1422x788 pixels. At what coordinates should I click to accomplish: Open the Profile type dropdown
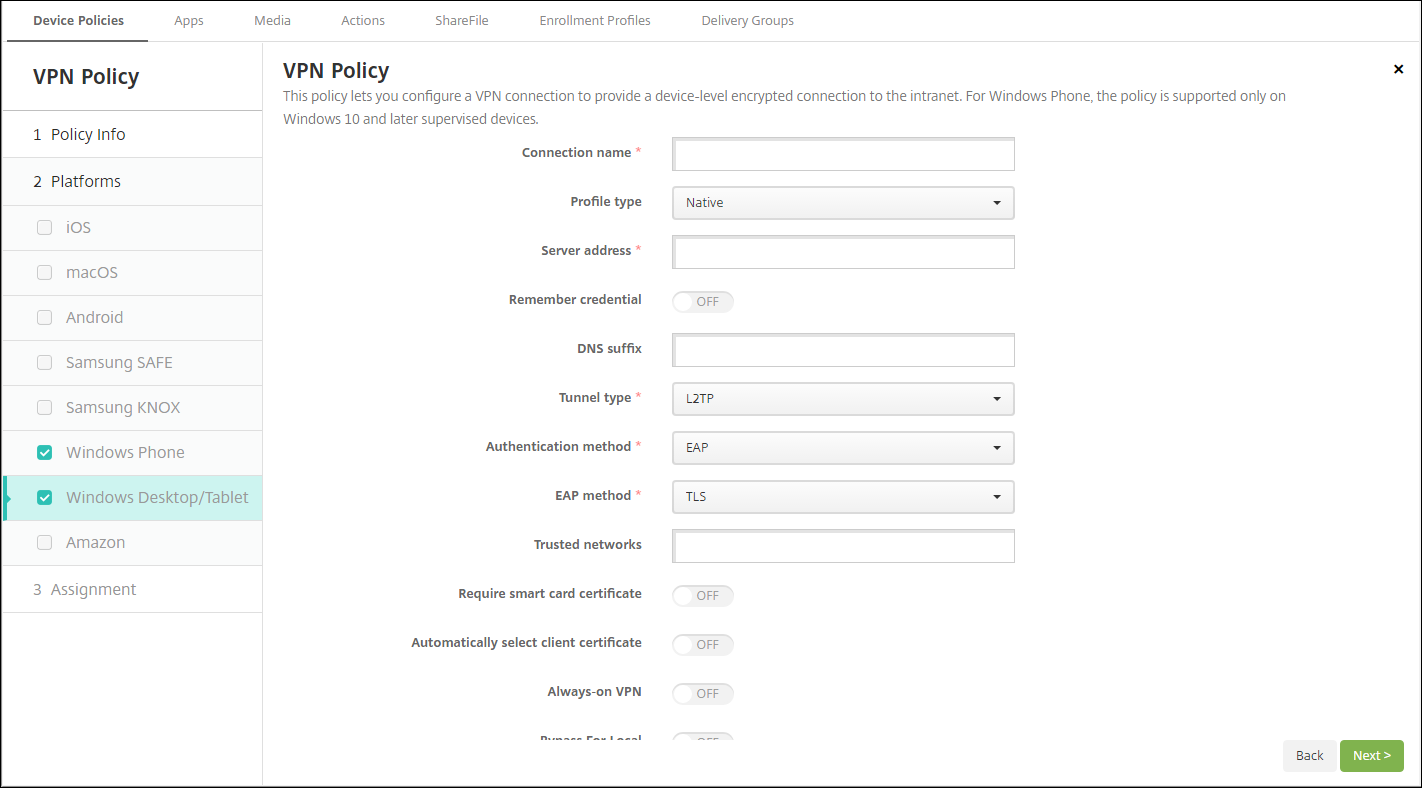click(x=843, y=203)
